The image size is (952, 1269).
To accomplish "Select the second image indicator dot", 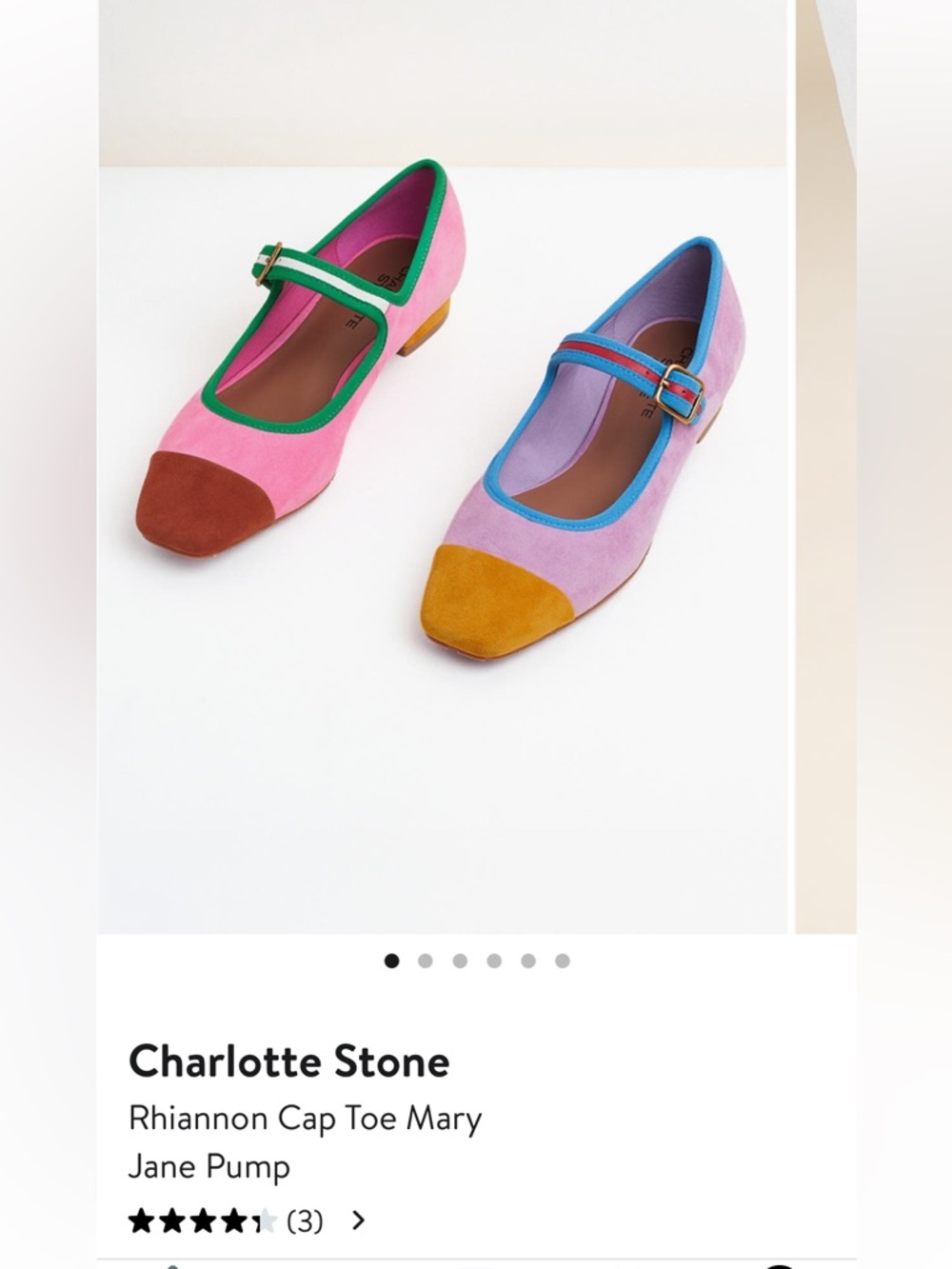I will [426, 962].
